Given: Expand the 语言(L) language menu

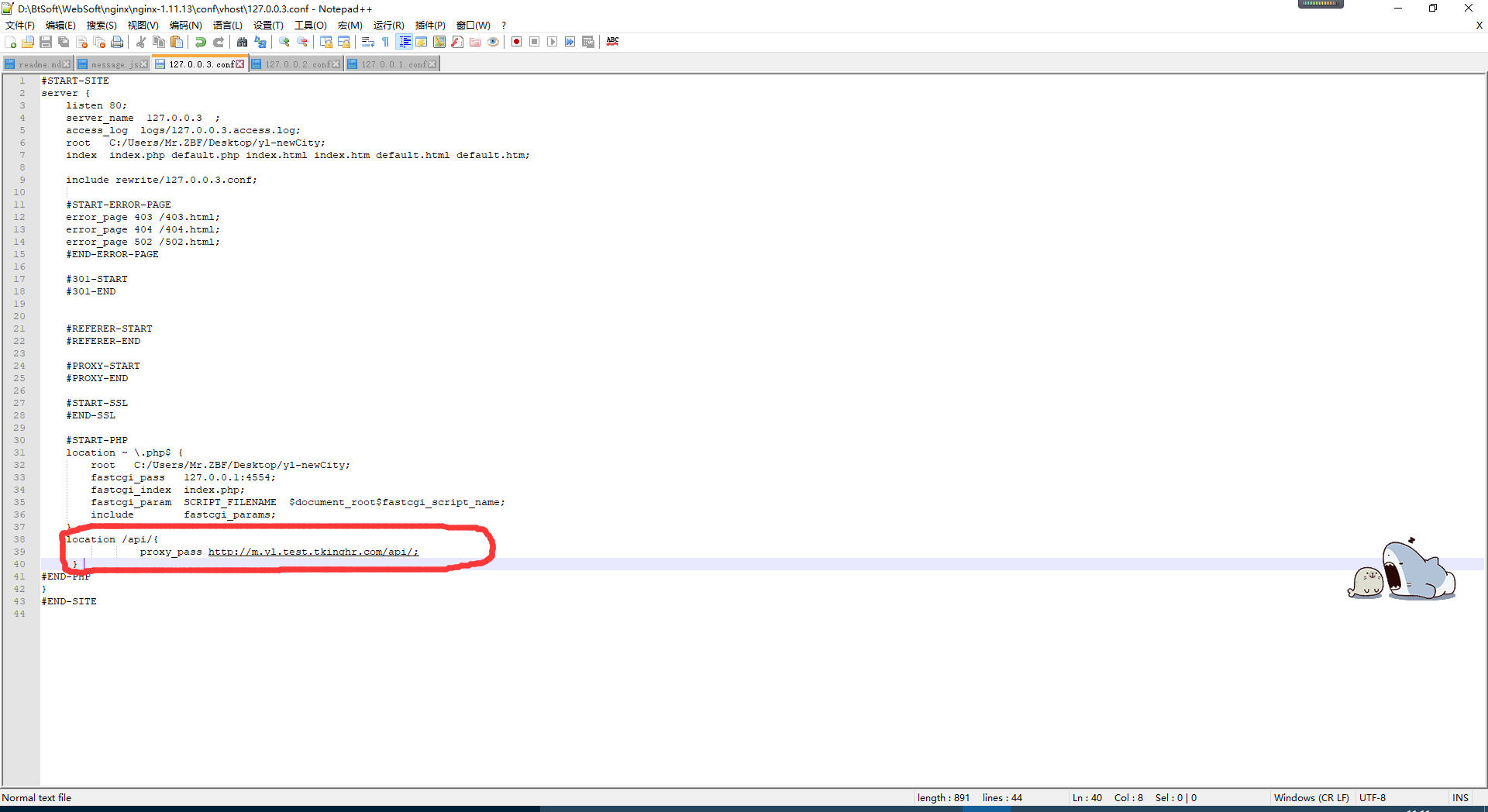Looking at the screenshot, I should coord(227,26).
